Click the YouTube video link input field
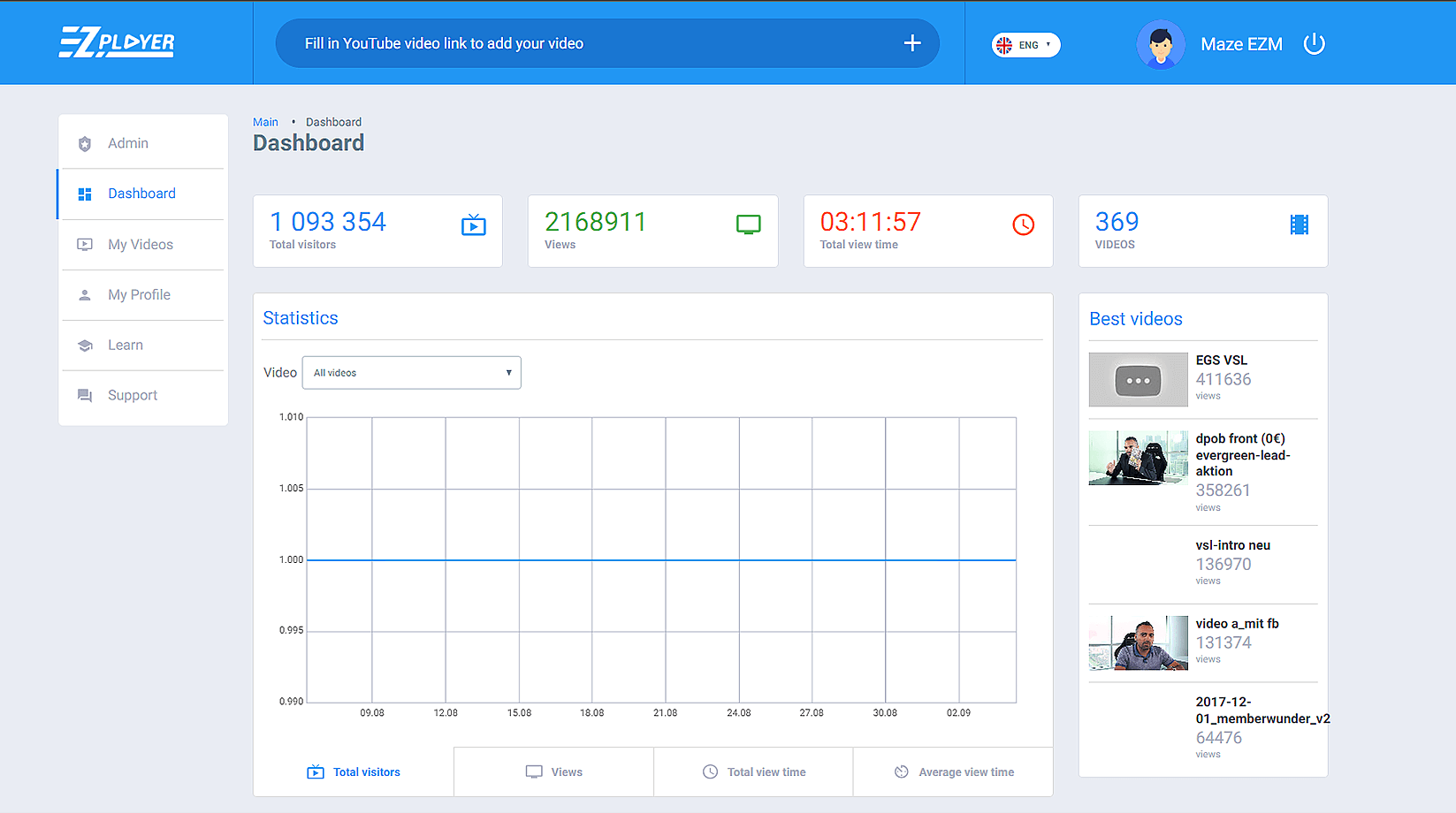 coord(592,43)
